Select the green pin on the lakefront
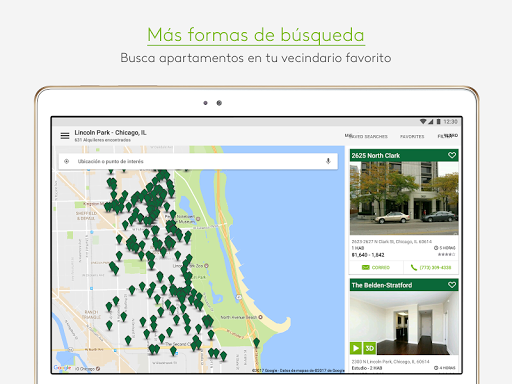The width and height of the screenshot is (512, 384). (x=256, y=343)
